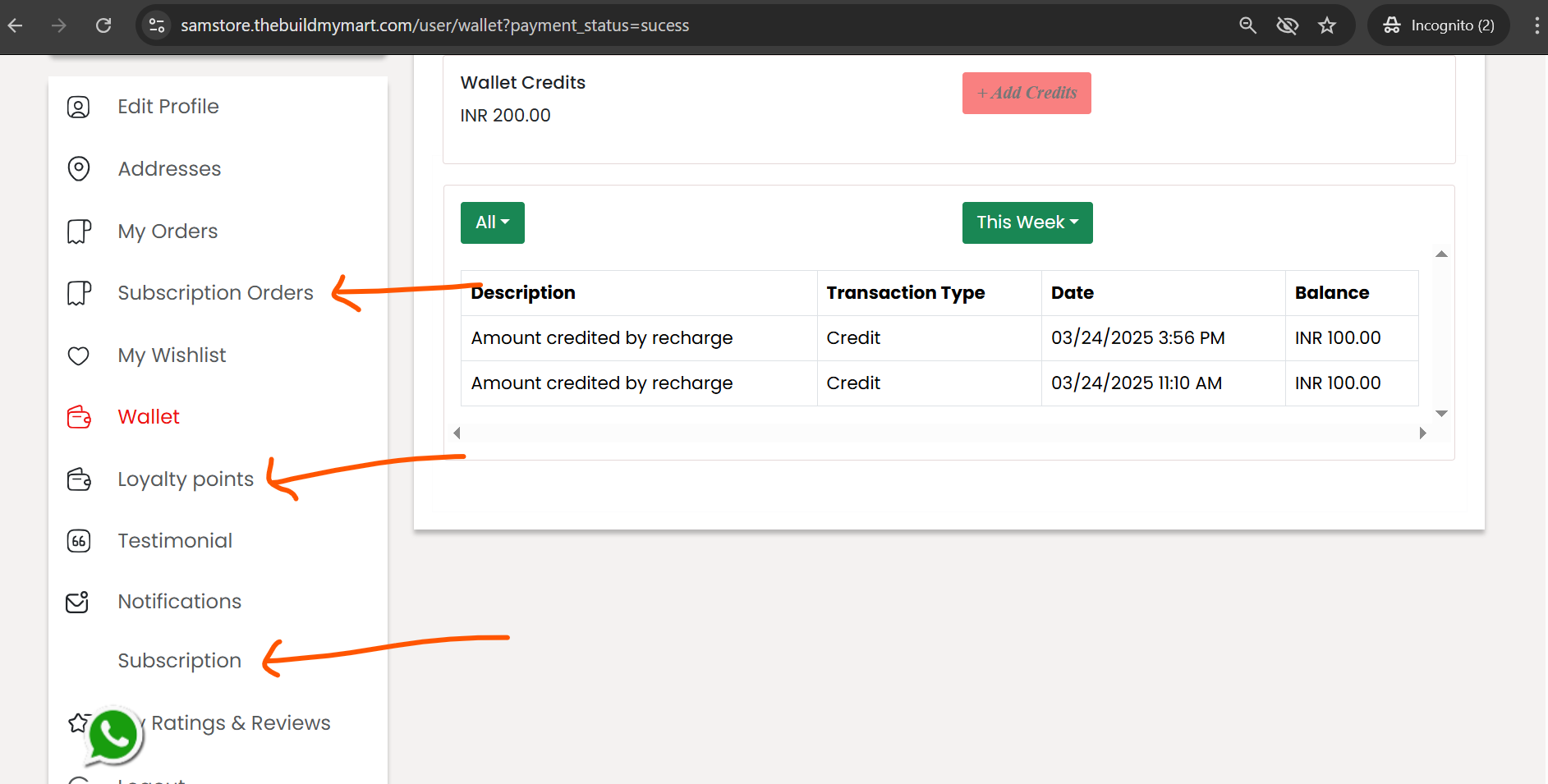Open Testimonial page
Image resolution: width=1548 pixels, height=784 pixels.
pyautogui.click(x=175, y=541)
